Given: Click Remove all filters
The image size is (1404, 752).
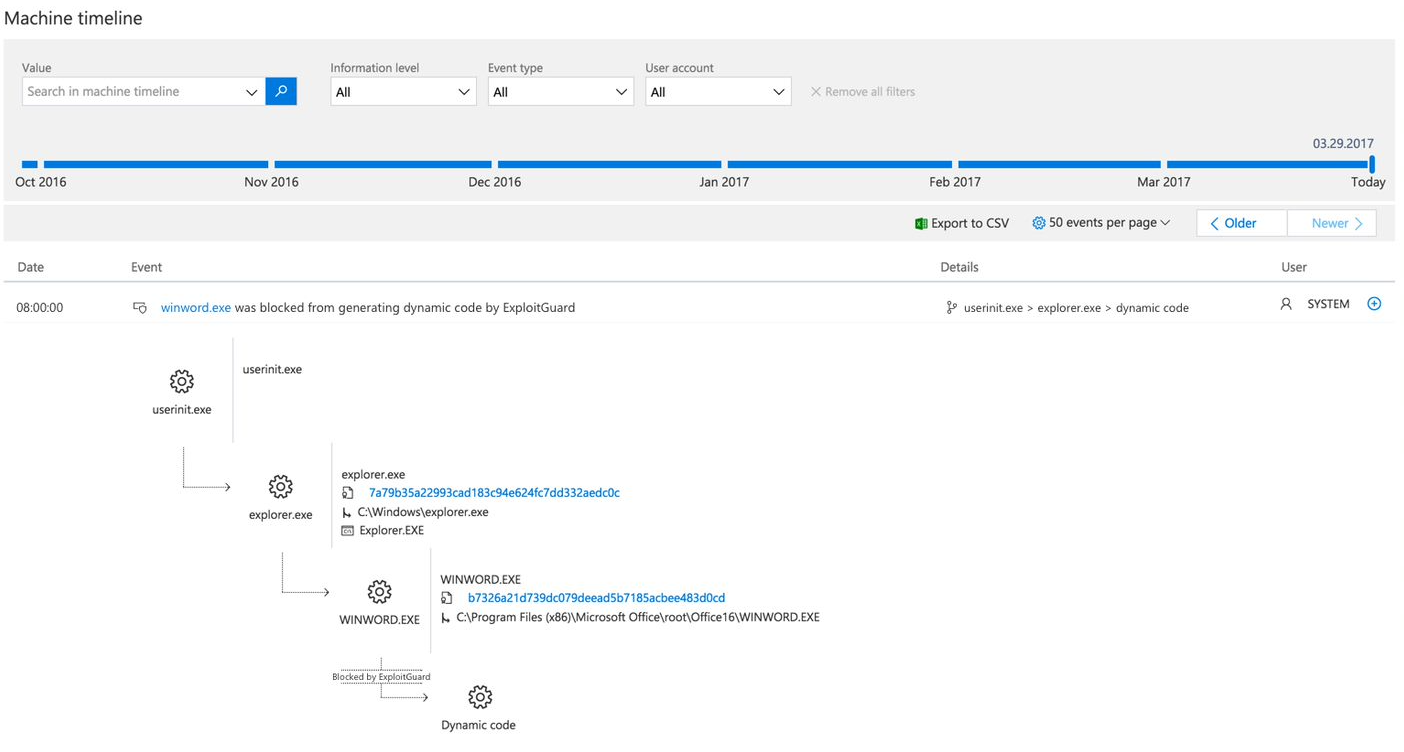Looking at the screenshot, I should coord(862,91).
